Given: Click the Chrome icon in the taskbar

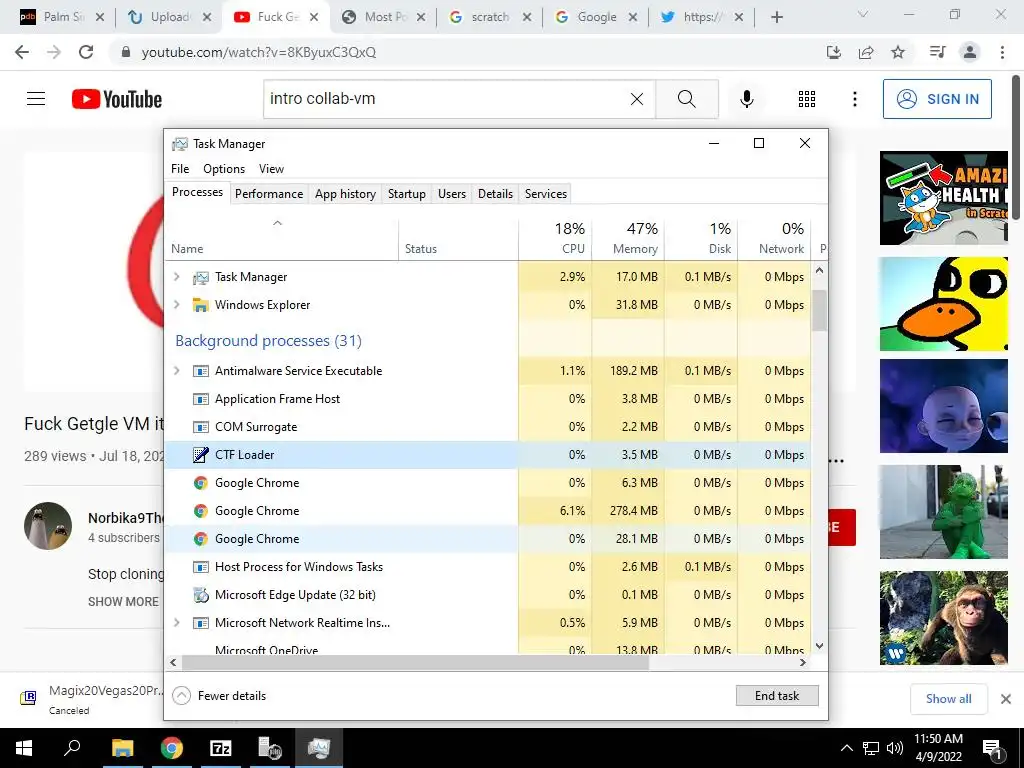Looking at the screenshot, I should pyautogui.click(x=172, y=748).
